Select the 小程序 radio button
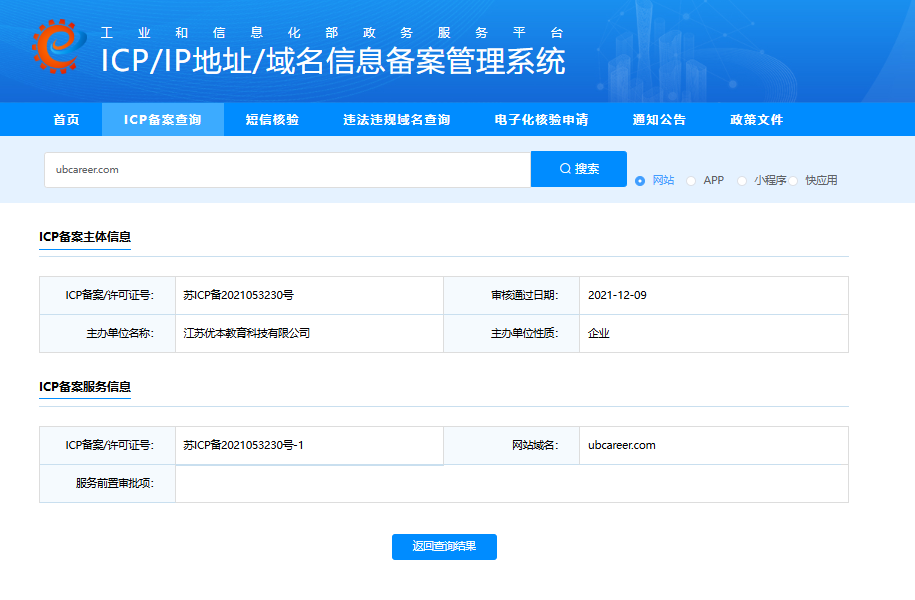Viewport: 915px width, 600px height. pyautogui.click(x=742, y=181)
